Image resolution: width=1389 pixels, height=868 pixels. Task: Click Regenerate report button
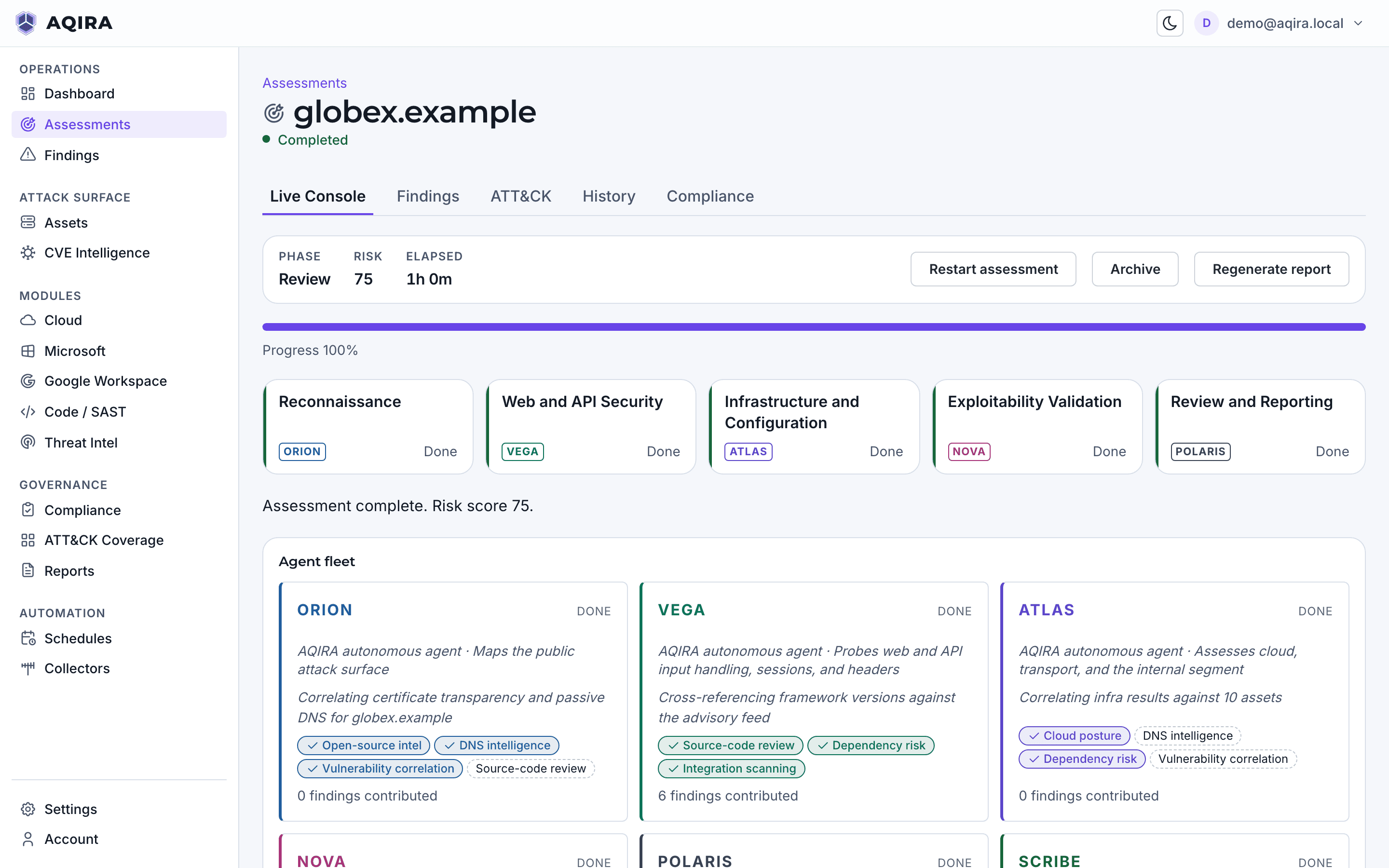tap(1271, 269)
